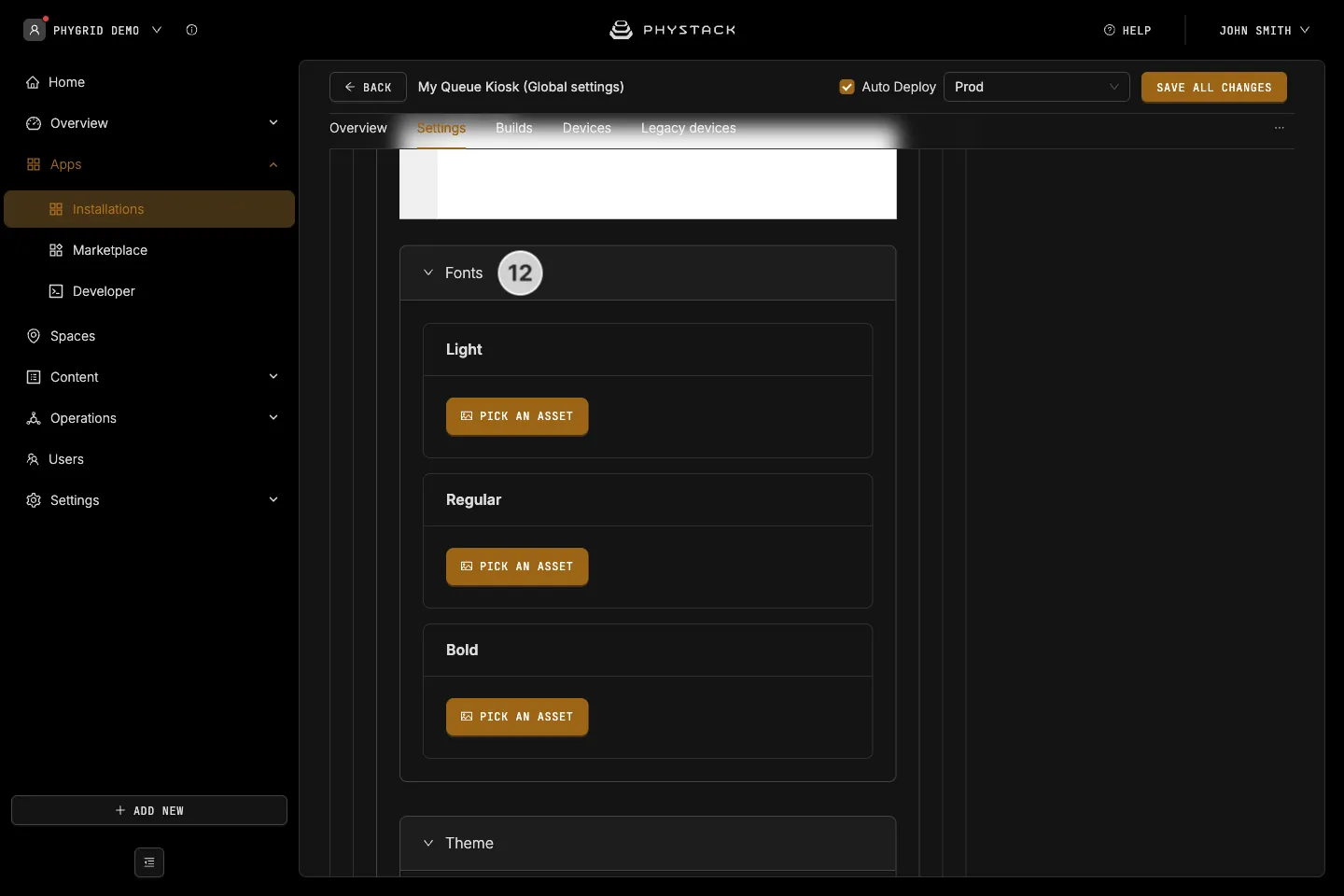1344x896 pixels.
Task: Expand the Overview sidebar submenu chevron
Action: tap(273, 123)
